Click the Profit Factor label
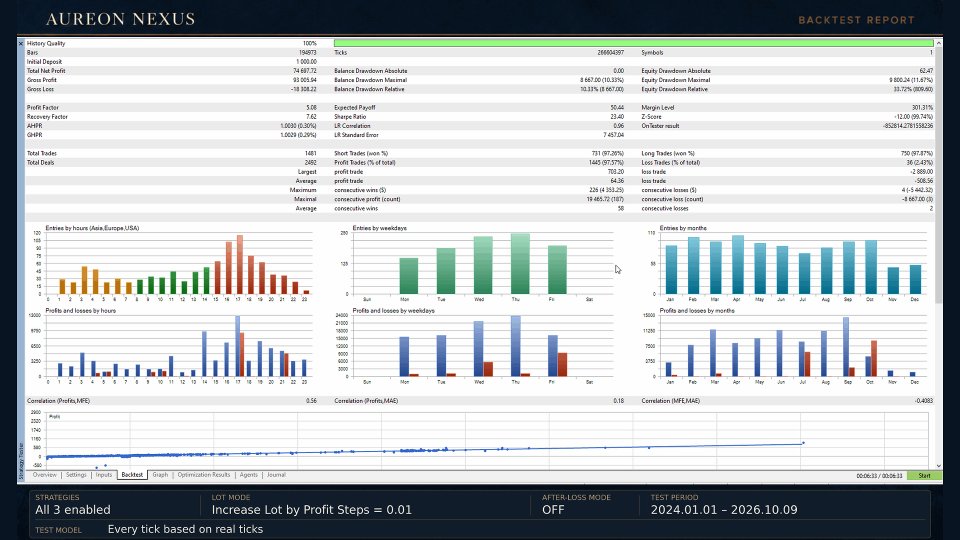This screenshot has width=960, height=540. tap(43, 108)
